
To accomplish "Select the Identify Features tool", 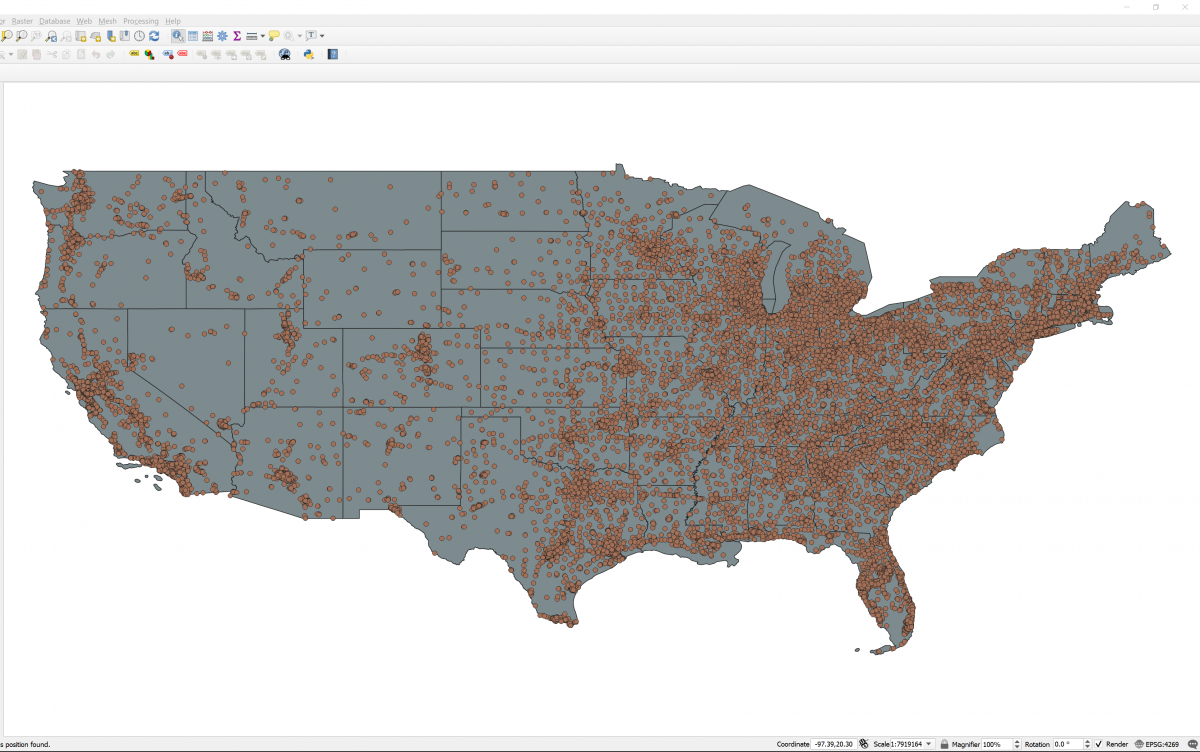I will pos(178,35).
